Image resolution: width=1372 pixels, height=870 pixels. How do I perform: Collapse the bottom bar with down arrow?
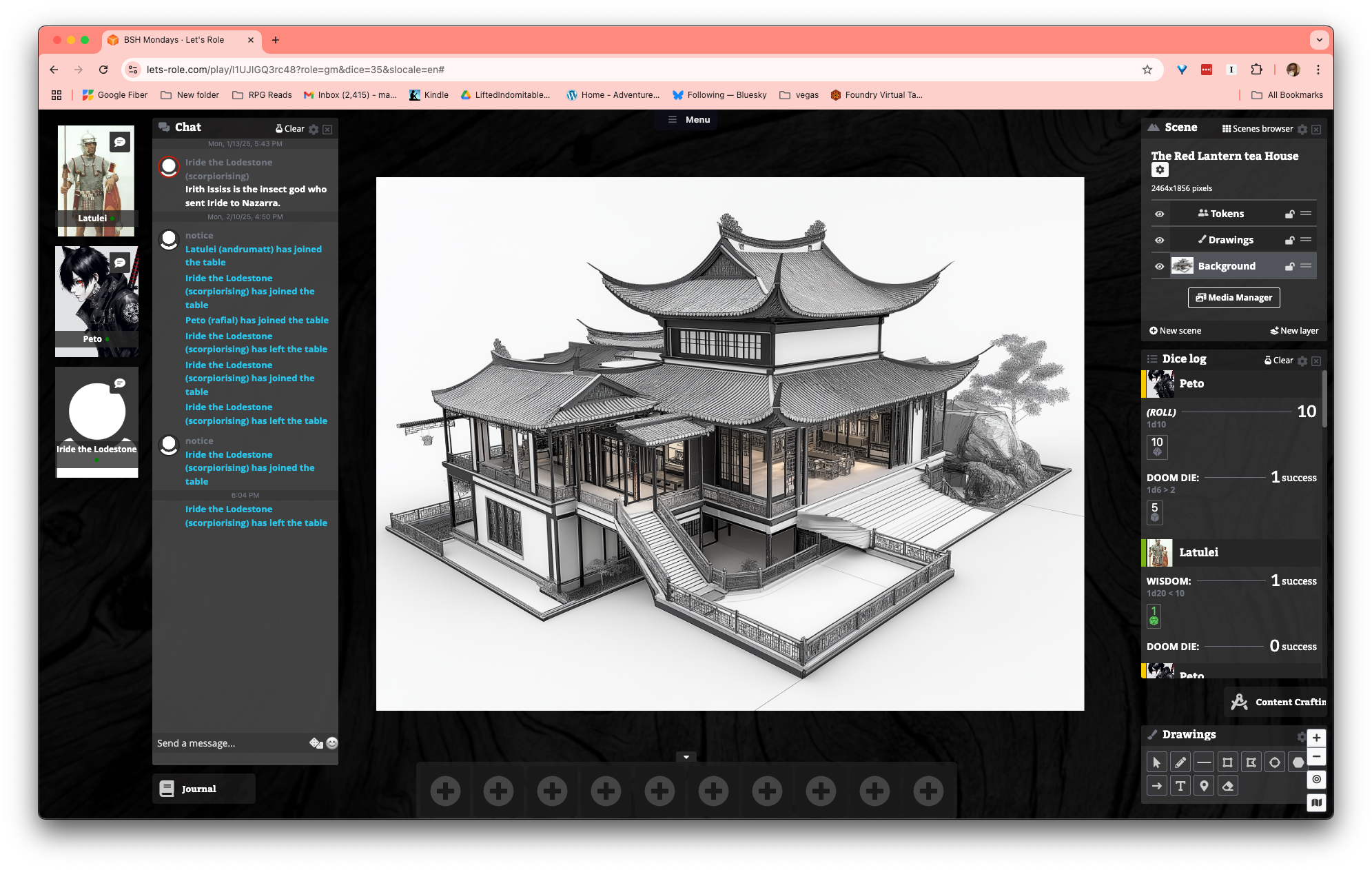(x=686, y=757)
